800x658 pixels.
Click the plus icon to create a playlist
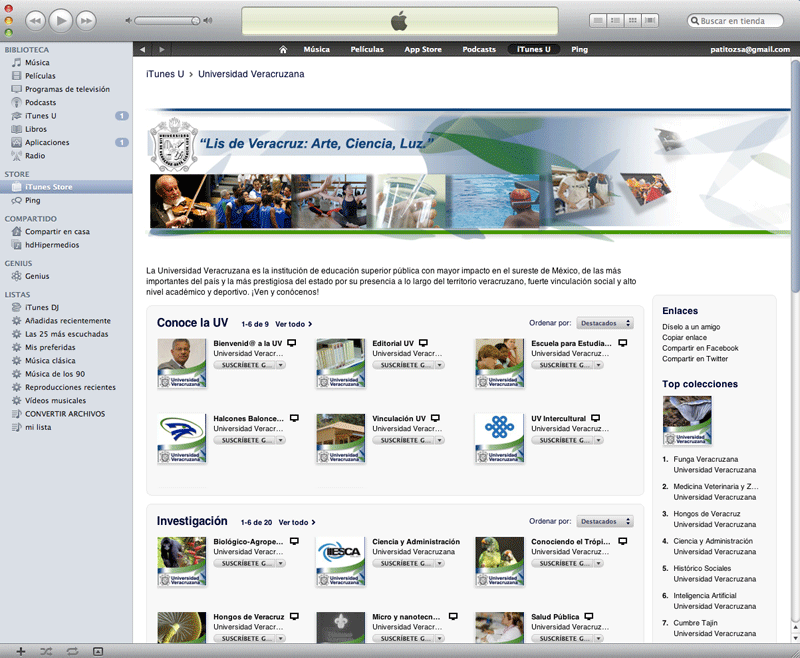tap(20, 651)
